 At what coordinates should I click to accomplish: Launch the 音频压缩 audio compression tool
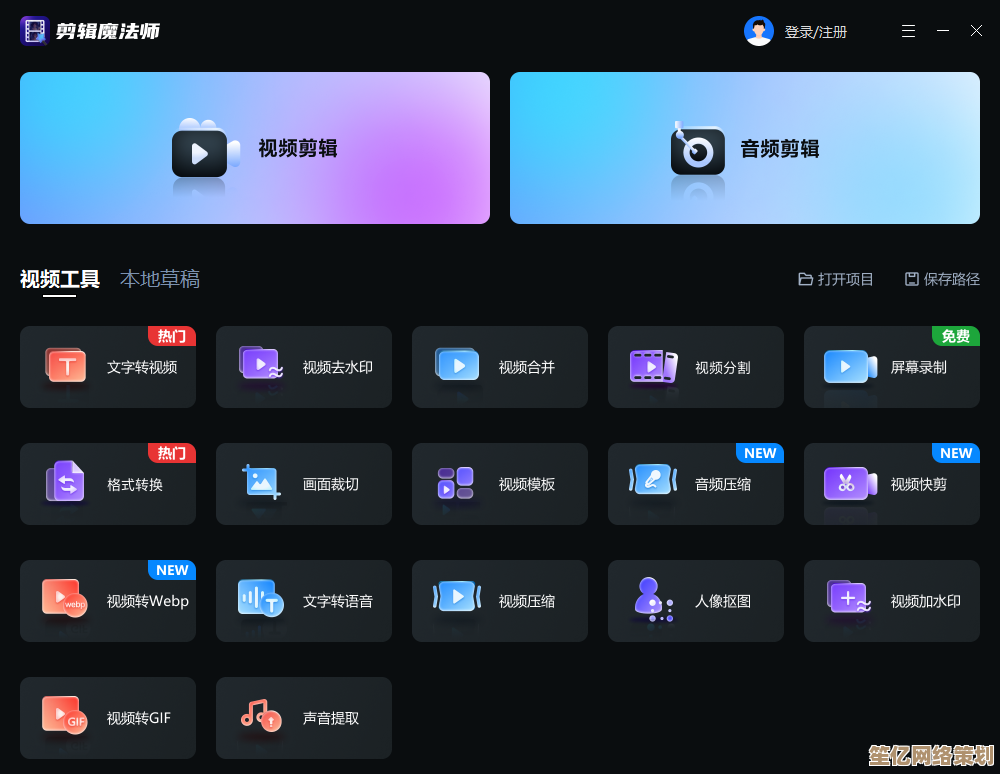pos(696,484)
